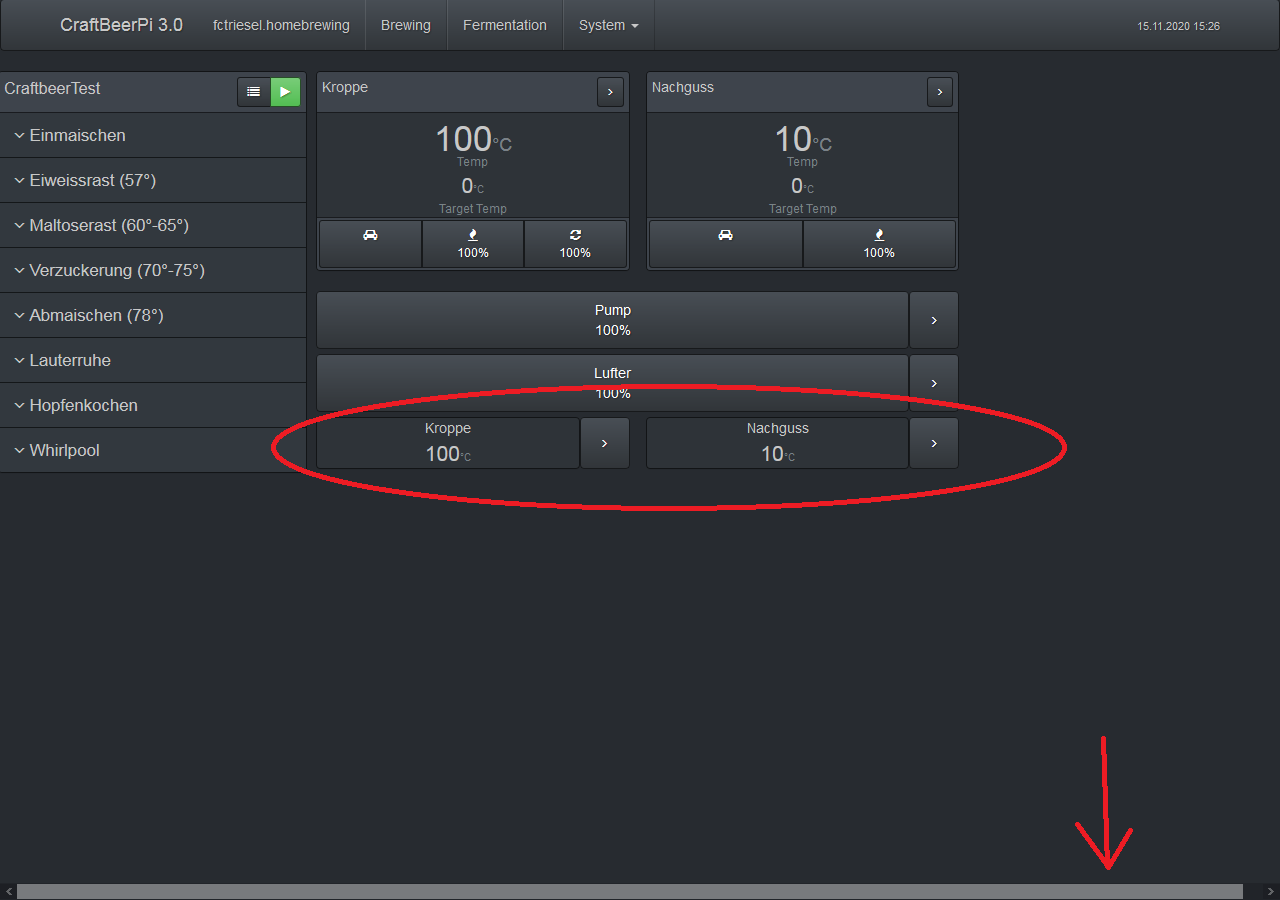Screen dimensions: 1280x900
Task: Expand the Einmaischen brew step
Action: [77, 135]
